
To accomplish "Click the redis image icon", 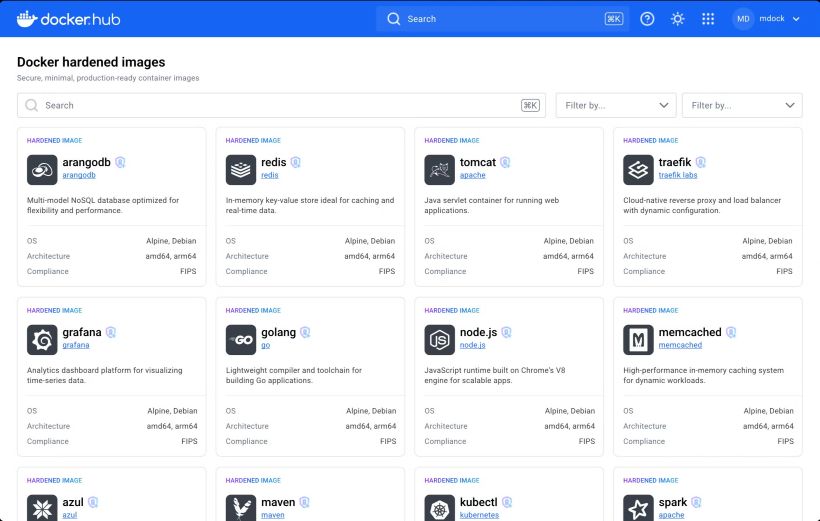I will click(241, 169).
